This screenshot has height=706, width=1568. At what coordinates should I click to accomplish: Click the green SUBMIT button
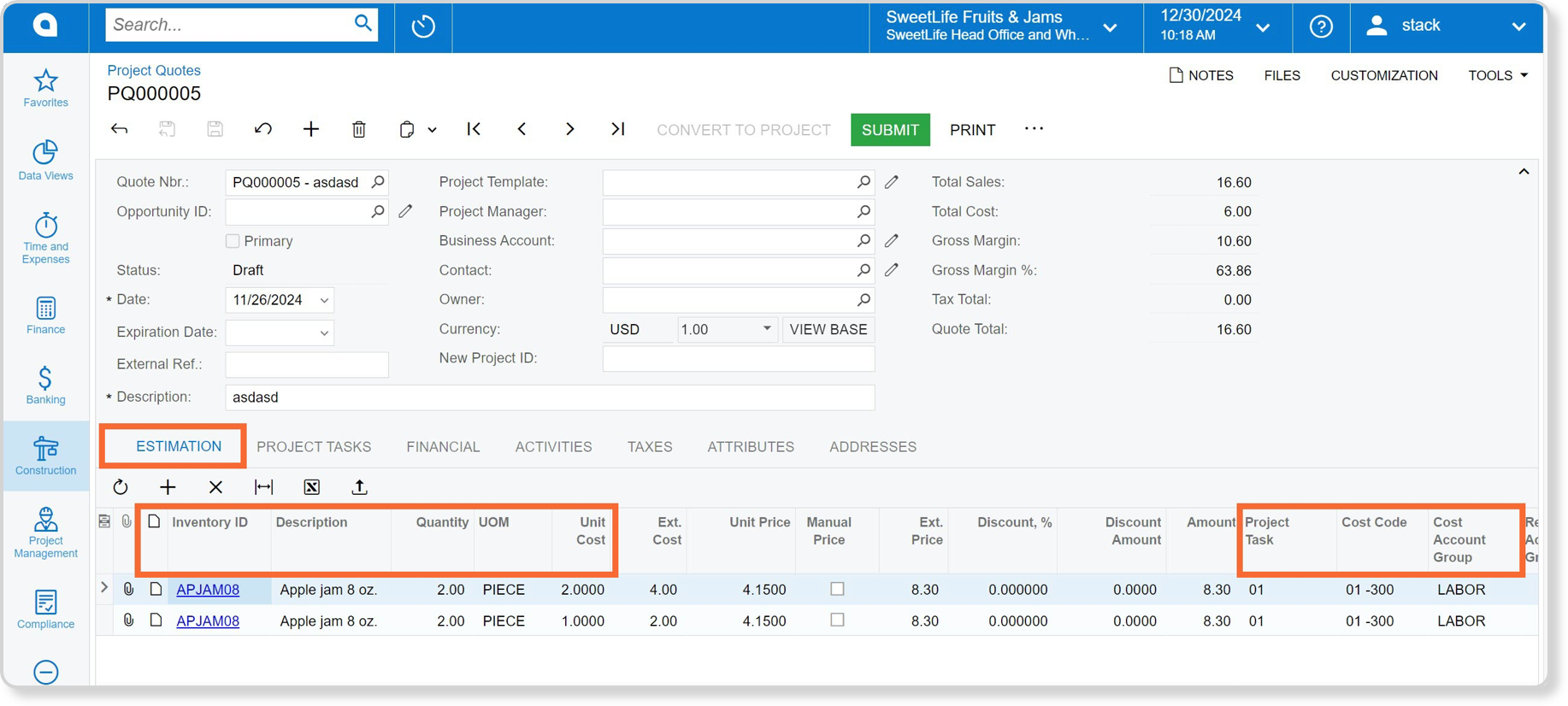coord(890,130)
